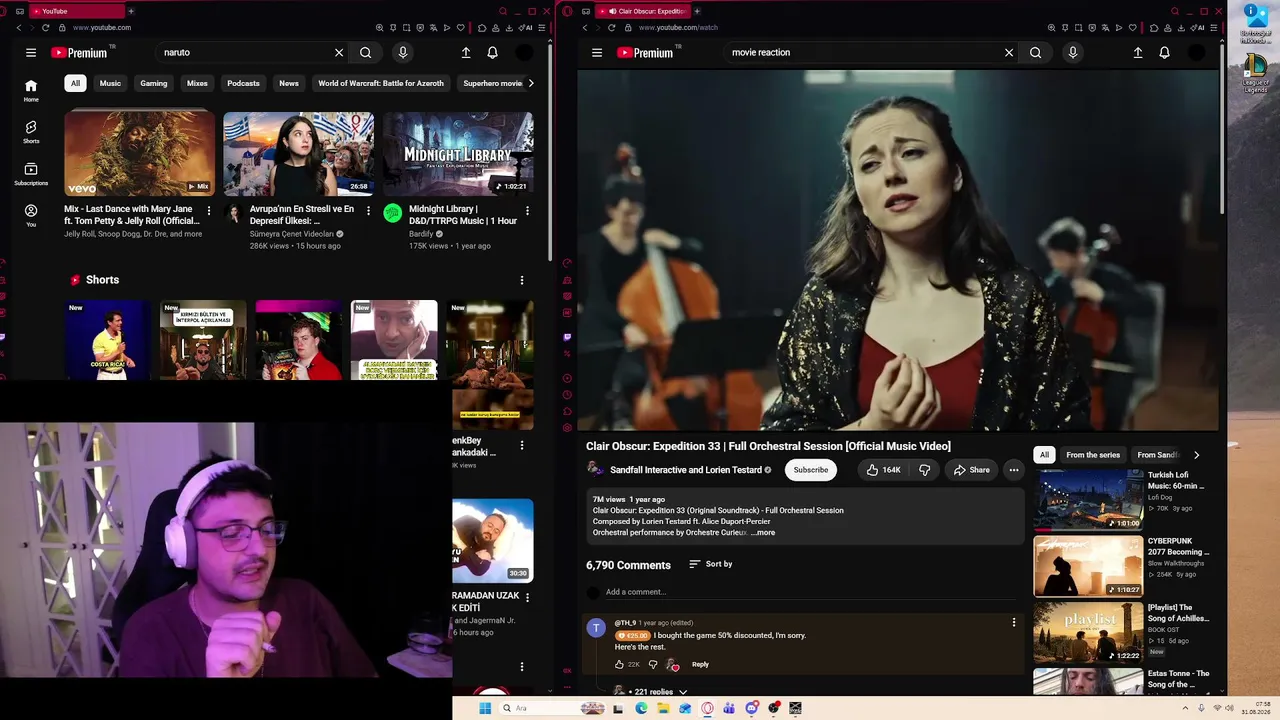Open the Midnight Library video thumbnail

pyautogui.click(x=458, y=154)
